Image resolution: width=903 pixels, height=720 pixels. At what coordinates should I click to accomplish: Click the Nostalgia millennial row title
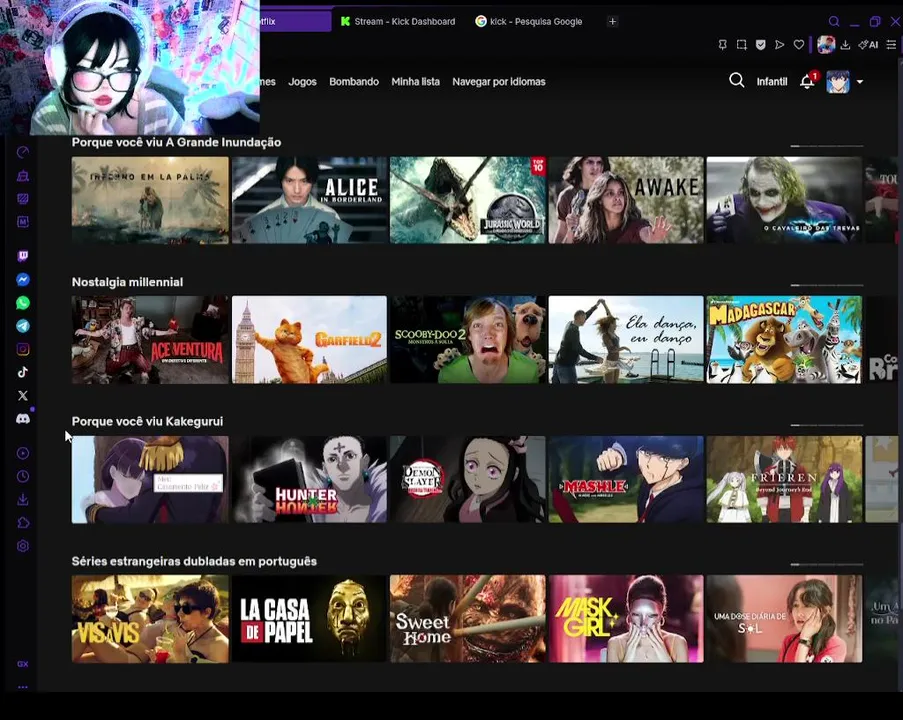point(127,282)
